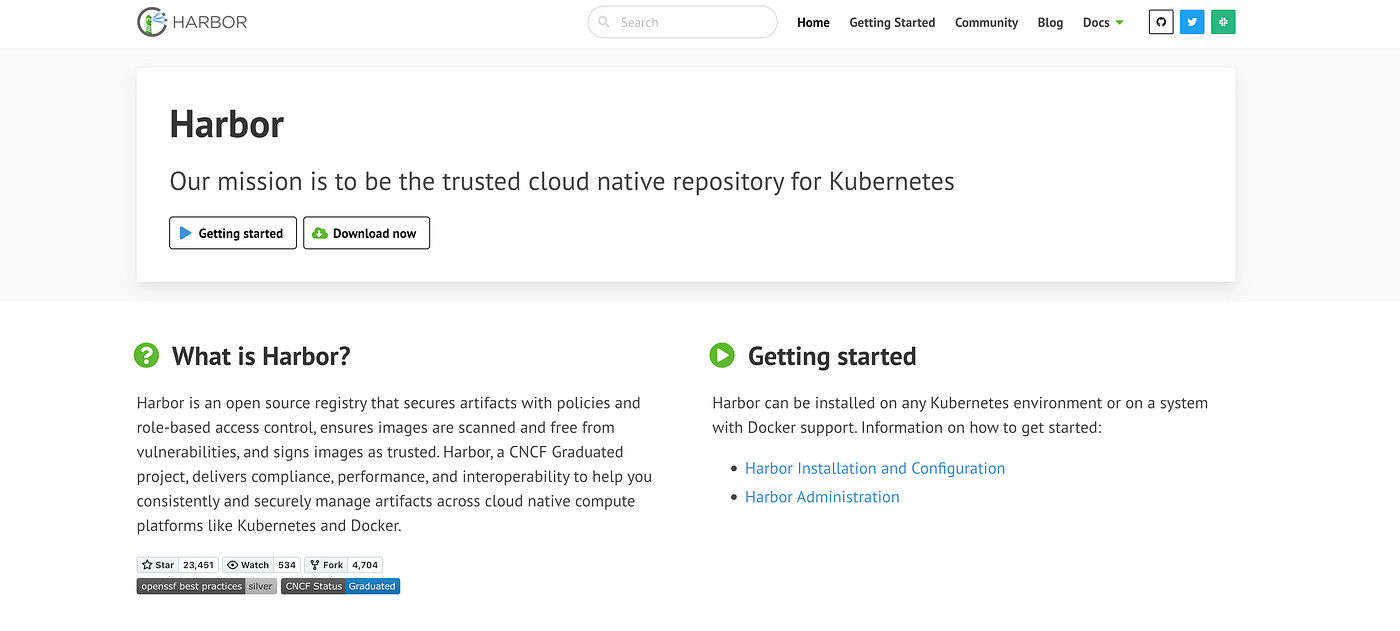Open Harbor Administration link
This screenshot has height=631, width=1400.
point(822,497)
